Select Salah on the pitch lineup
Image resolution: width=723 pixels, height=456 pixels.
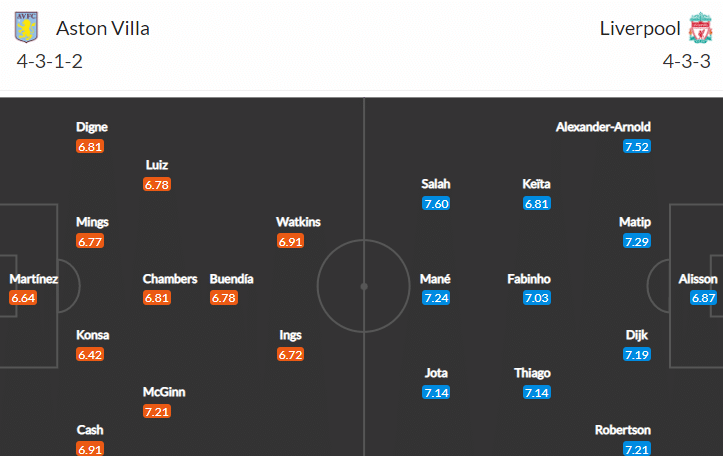[x=436, y=184]
